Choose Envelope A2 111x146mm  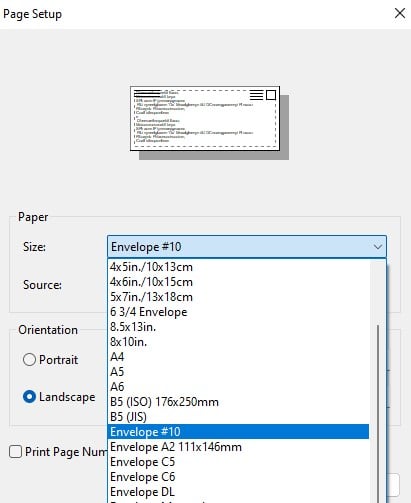pyautogui.click(x=238, y=447)
